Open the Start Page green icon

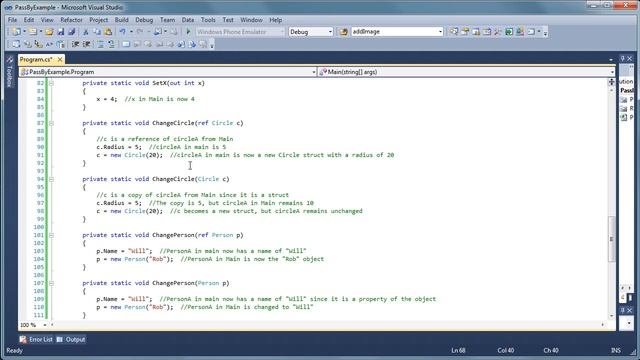click(x=509, y=32)
